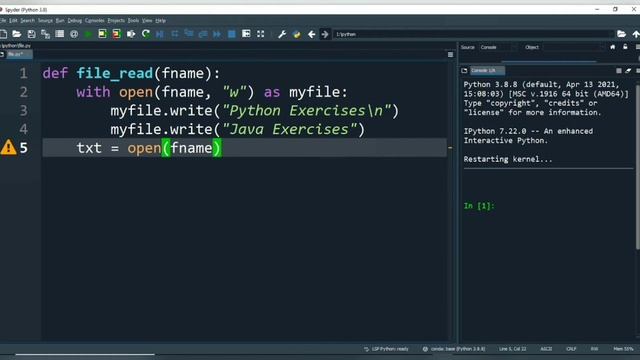Screen dimensions: 640x360
Task: Browse console tabs icon
Action: click(464, 71)
